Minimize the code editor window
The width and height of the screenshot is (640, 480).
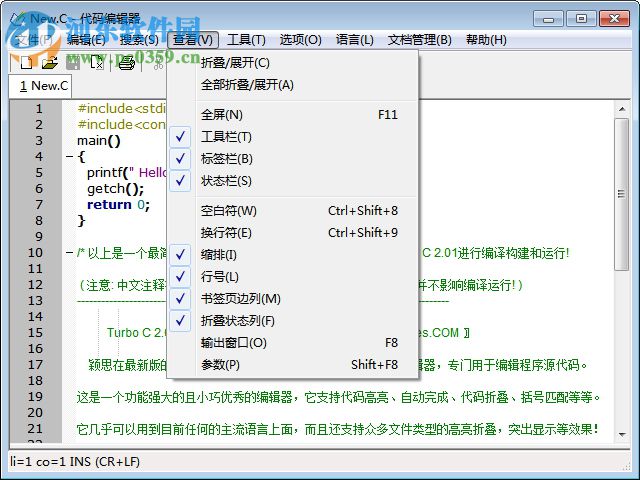(x=548, y=19)
